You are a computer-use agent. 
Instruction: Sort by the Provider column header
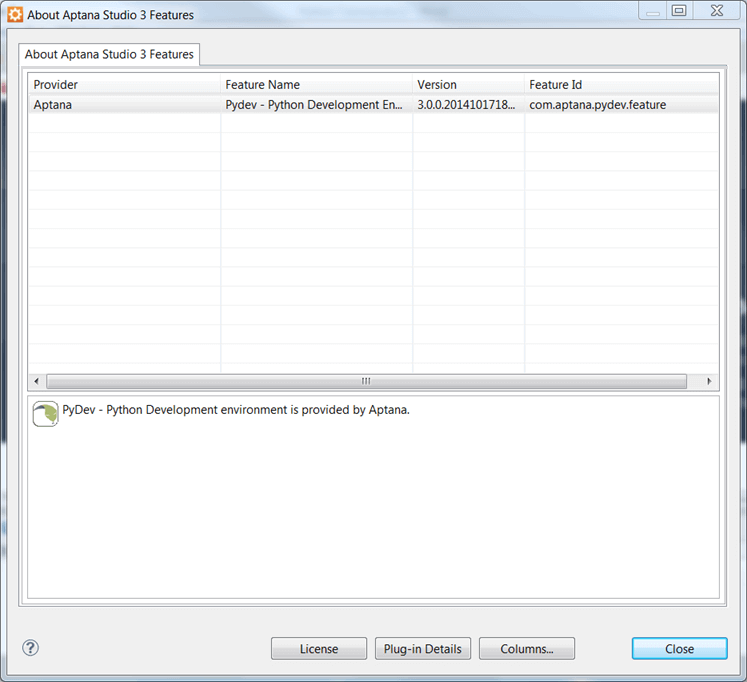pos(124,85)
